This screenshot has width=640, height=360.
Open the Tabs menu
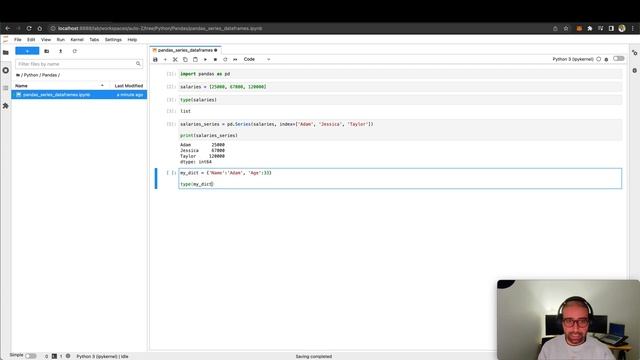coord(94,40)
